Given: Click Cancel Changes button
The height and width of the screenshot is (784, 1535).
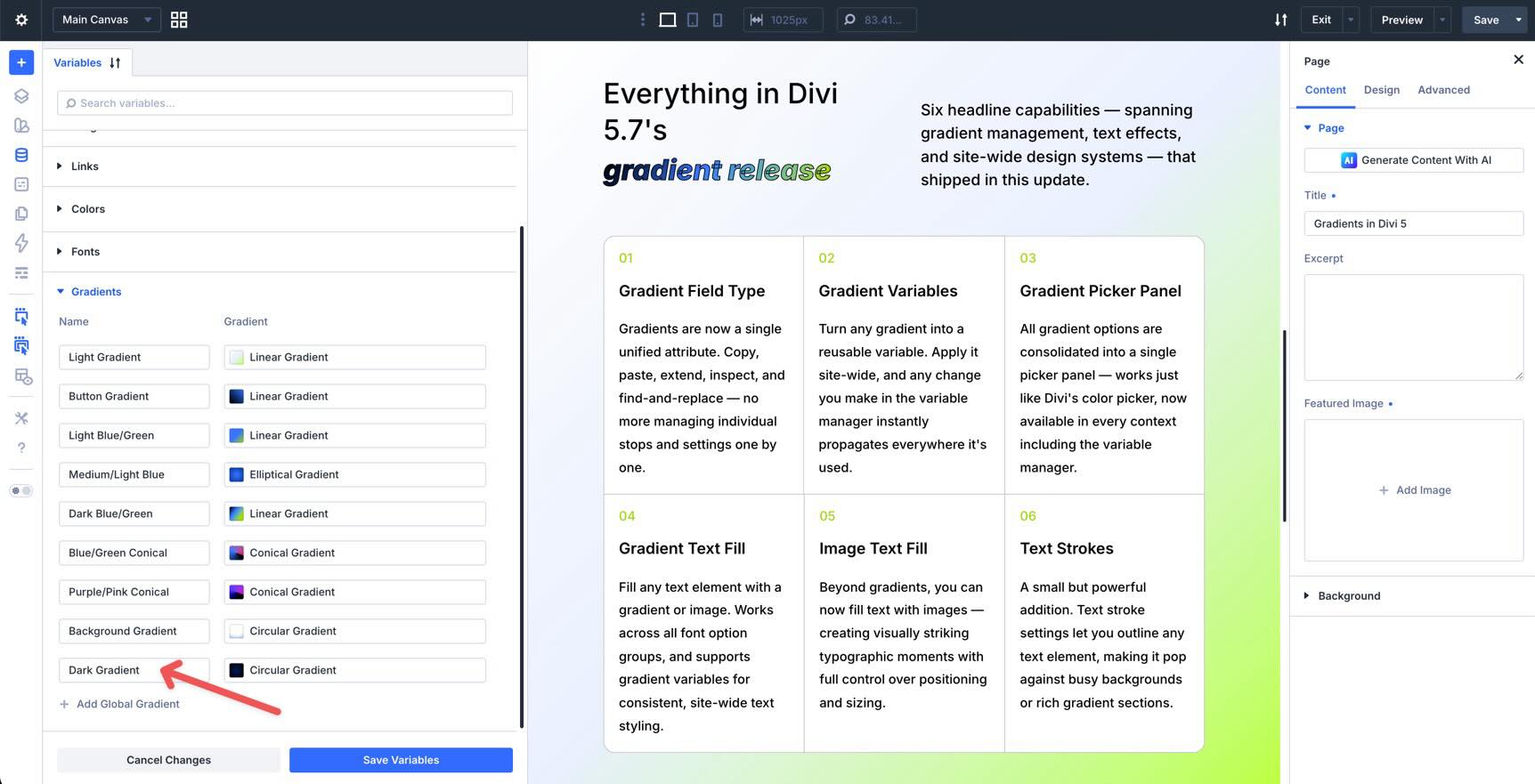Looking at the screenshot, I should 168,760.
